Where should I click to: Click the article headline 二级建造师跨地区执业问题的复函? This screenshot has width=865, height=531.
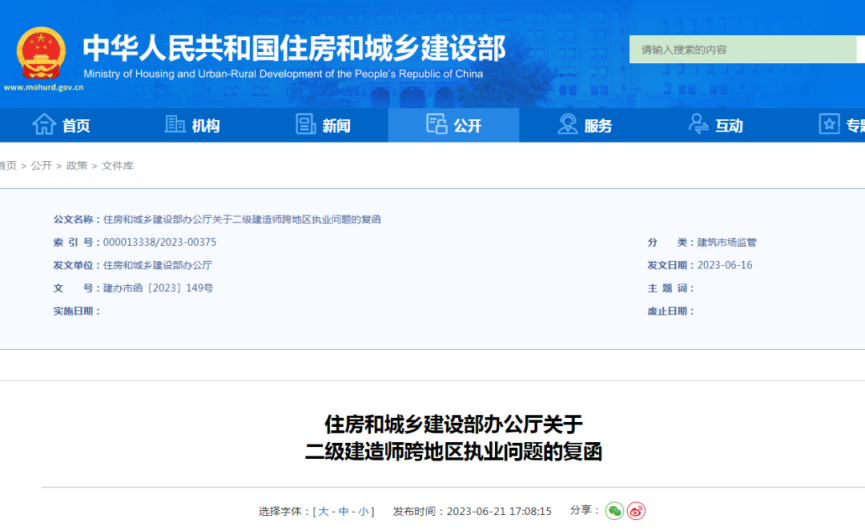(x=453, y=452)
